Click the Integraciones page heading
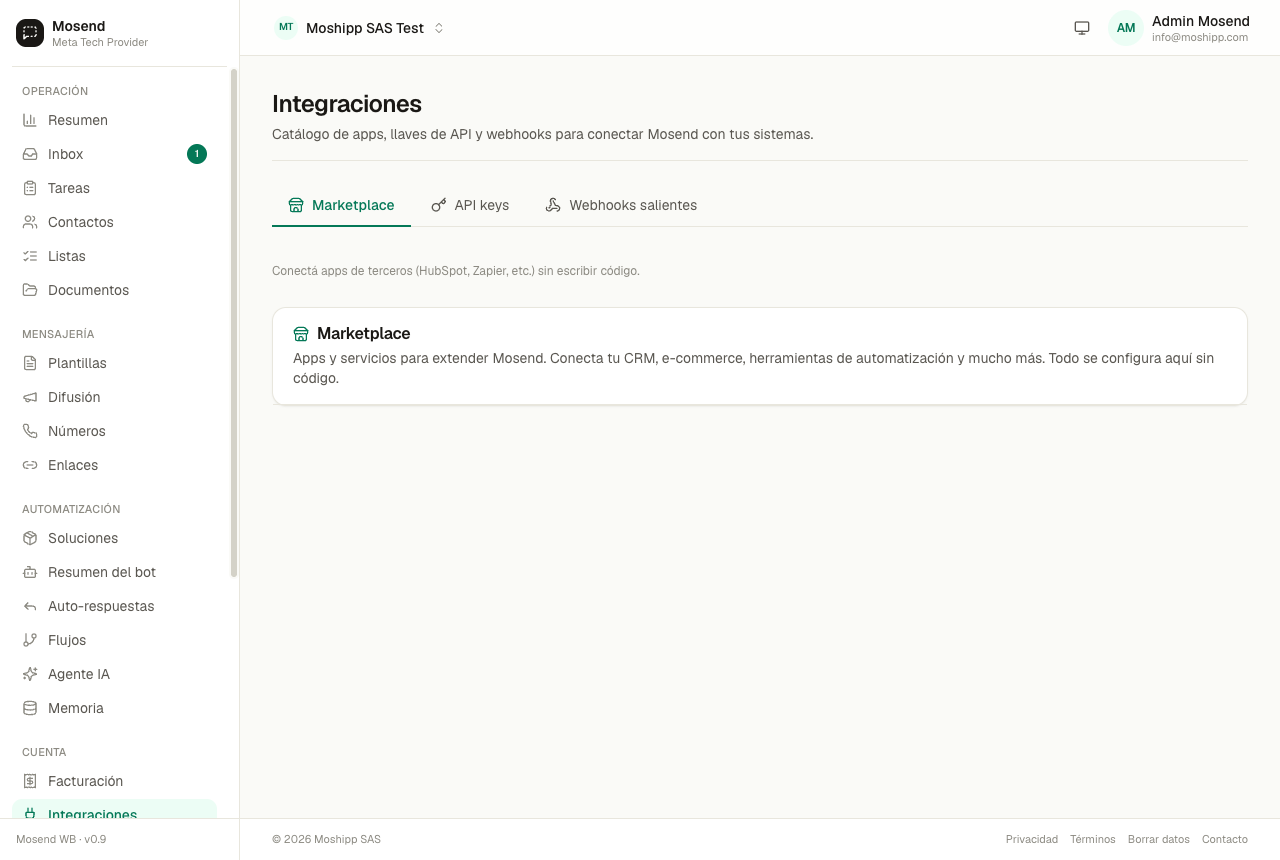1280x860 pixels. (x=347, y=104)
